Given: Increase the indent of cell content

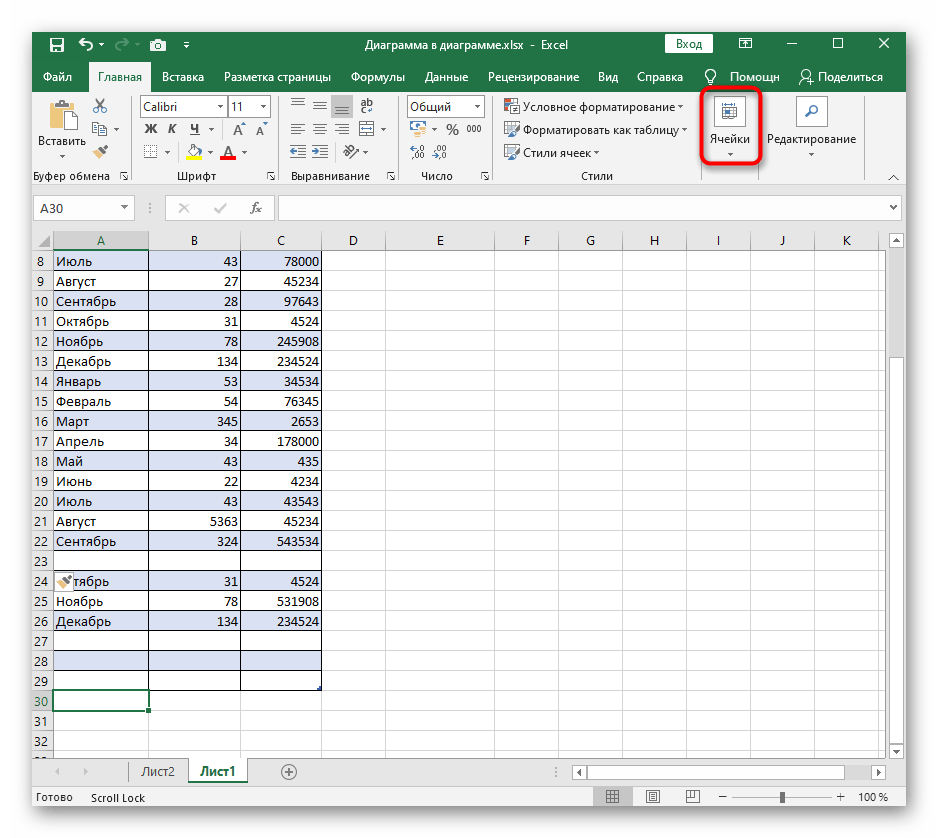Looking at the screenshot, I should (x=320, y=152).
